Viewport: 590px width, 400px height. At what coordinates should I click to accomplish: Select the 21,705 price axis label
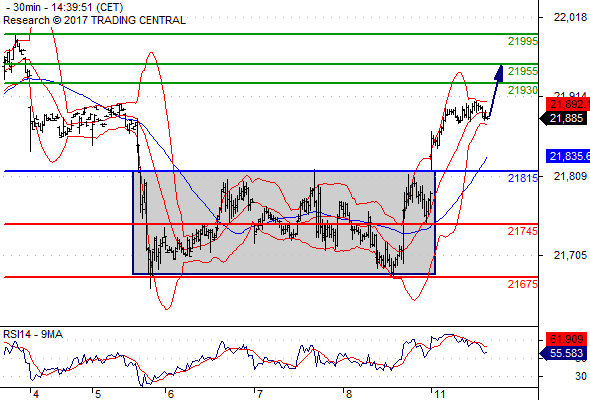570,256
